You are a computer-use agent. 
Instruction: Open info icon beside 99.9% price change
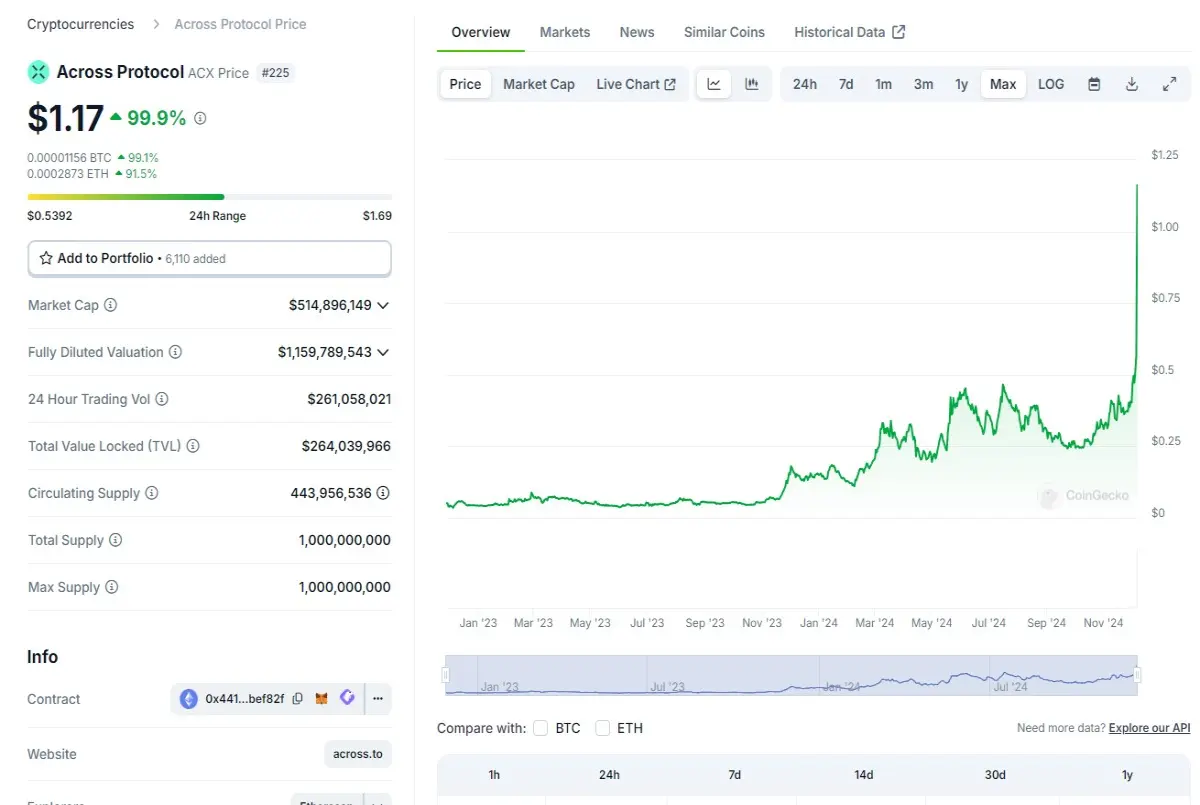(x=200, y=118)
